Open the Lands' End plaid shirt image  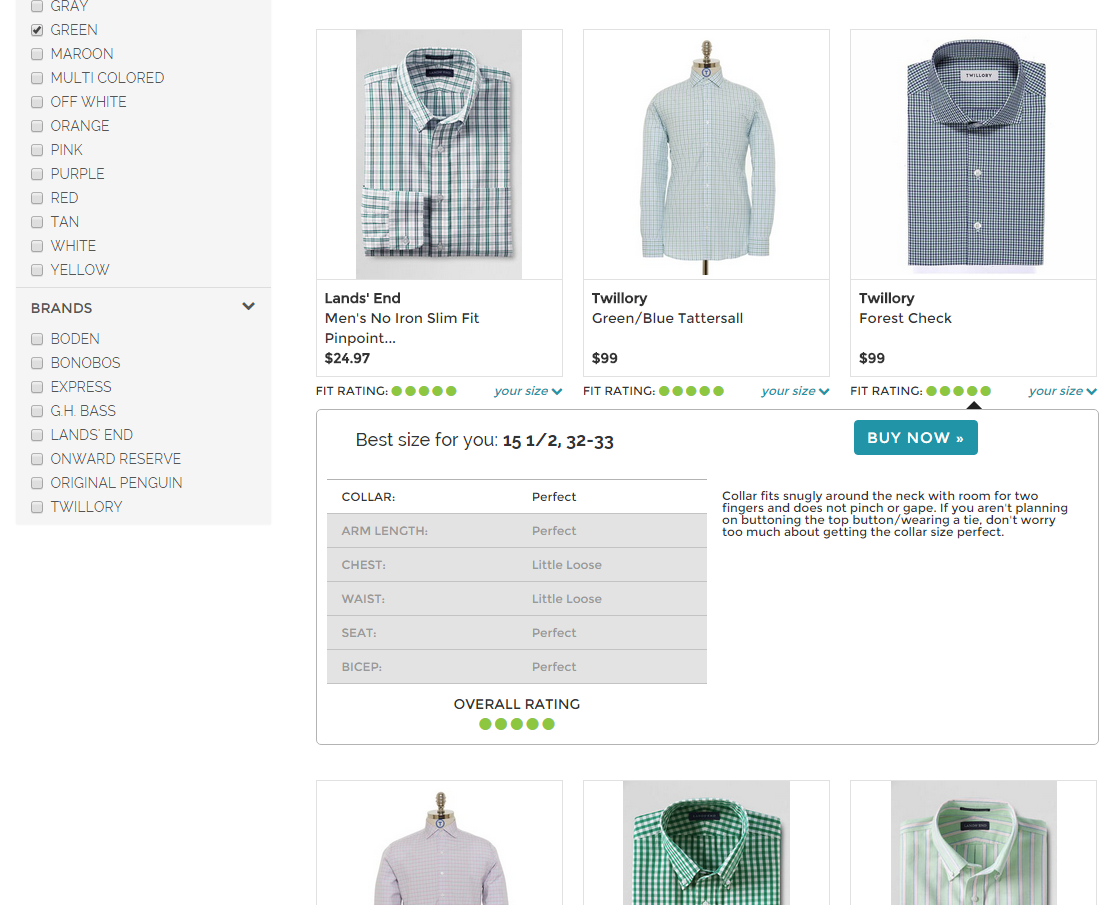(439, 155)
